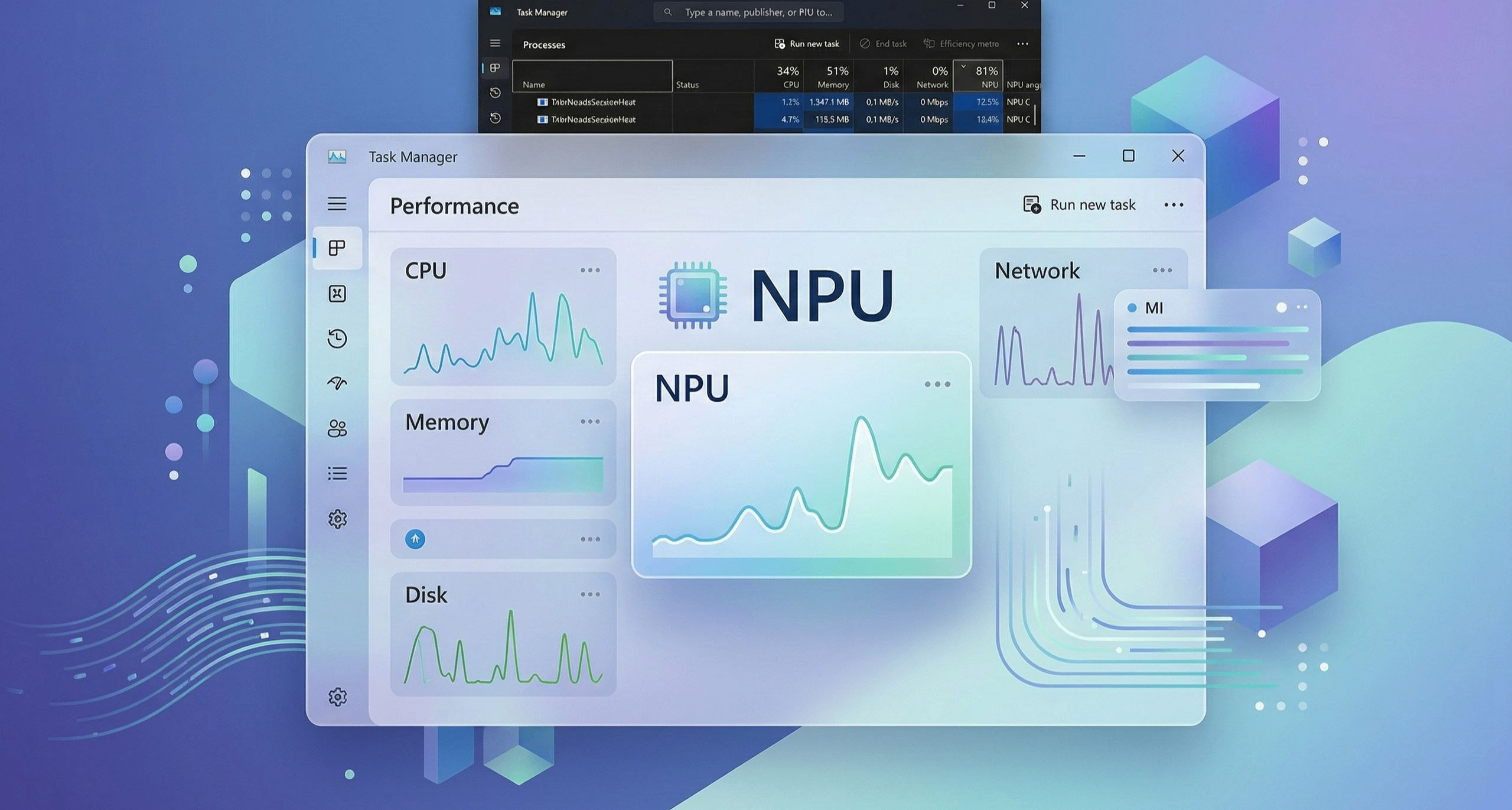
Task: Click End task in the dark Task Manager toolbar
Action: click(884, 43)
